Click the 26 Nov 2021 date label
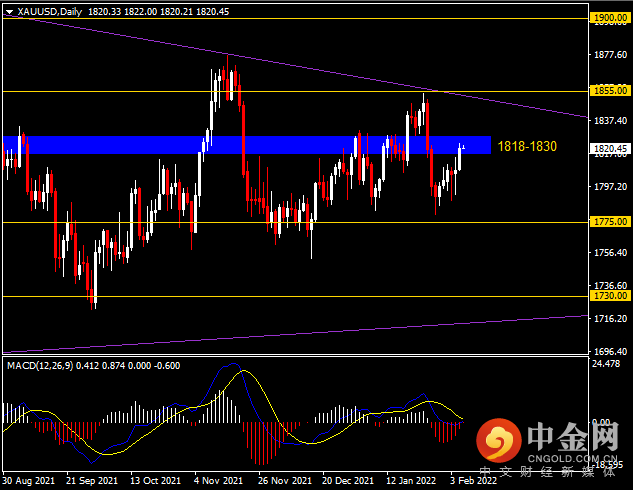 (285, 481)
